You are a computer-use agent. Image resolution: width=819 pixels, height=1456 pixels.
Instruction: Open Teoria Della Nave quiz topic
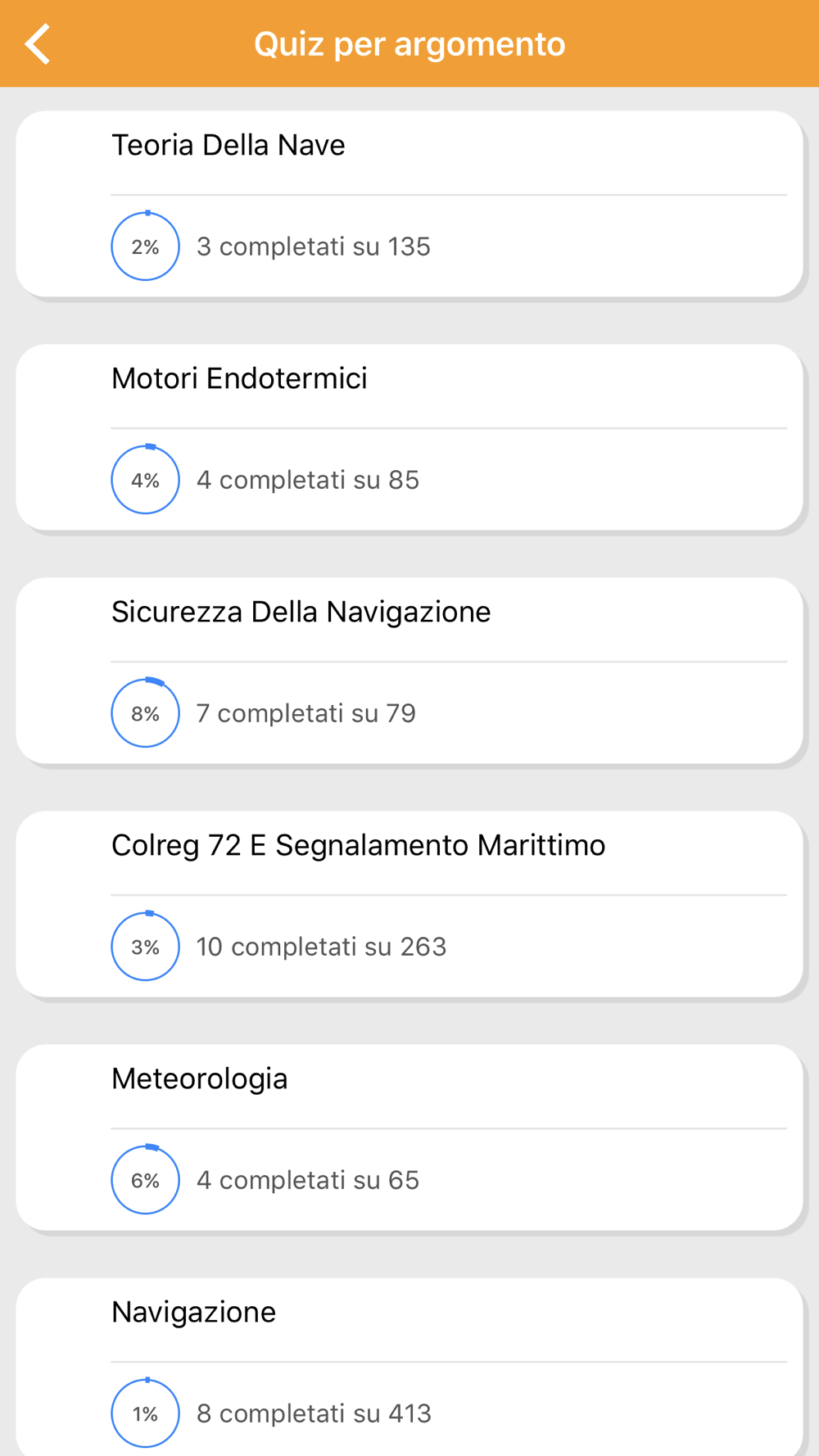(x=409, y=204)
